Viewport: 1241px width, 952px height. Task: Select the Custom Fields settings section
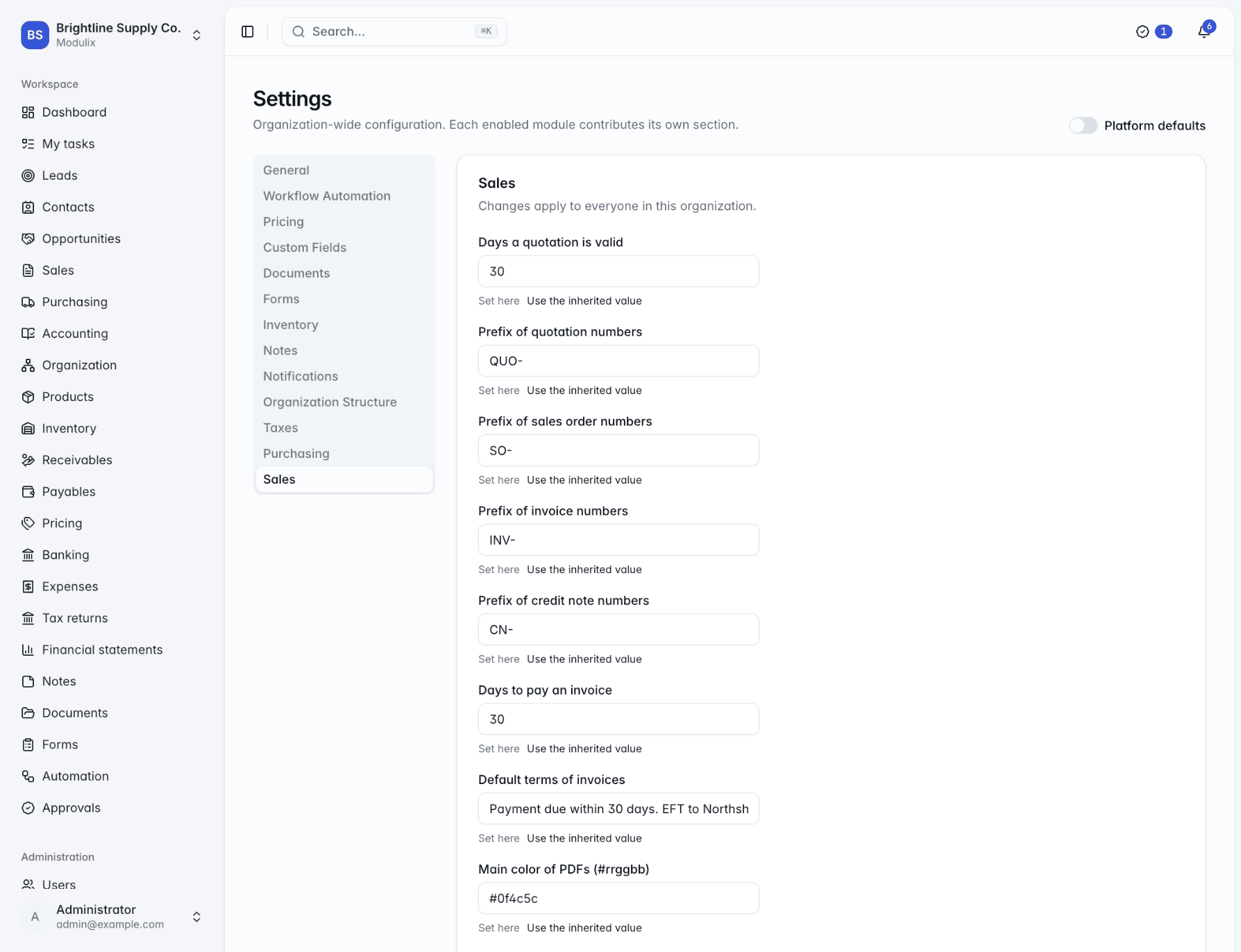click(344, 247)
